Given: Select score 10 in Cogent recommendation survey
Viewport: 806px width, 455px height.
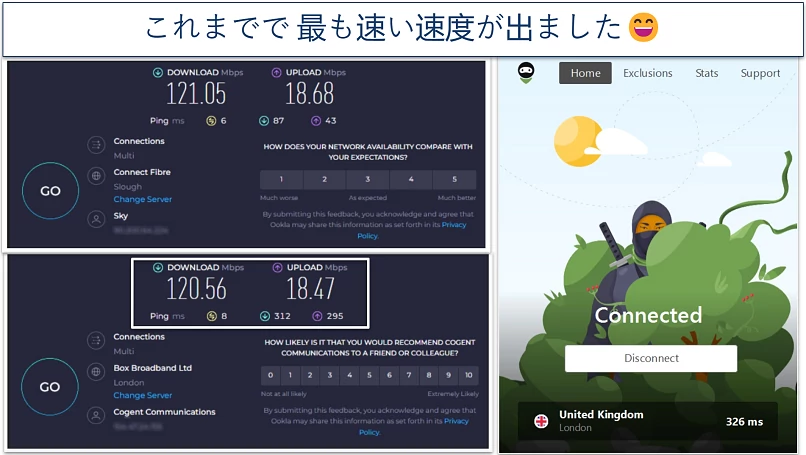Looking at the screenshot, I should 469,375.
